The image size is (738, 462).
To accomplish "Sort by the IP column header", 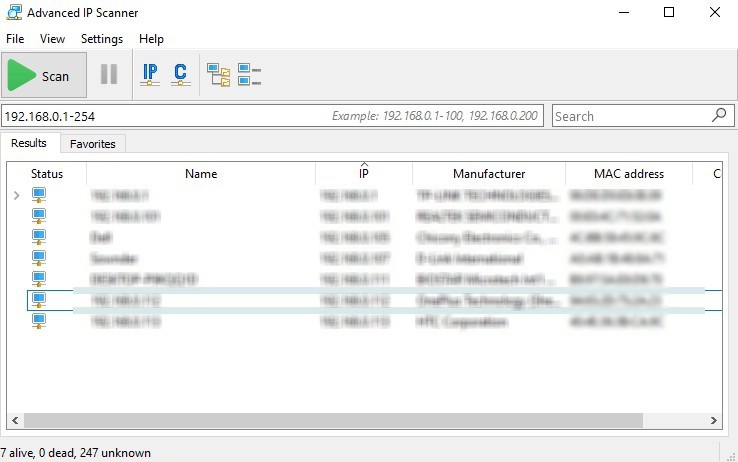I will [364, 174].
